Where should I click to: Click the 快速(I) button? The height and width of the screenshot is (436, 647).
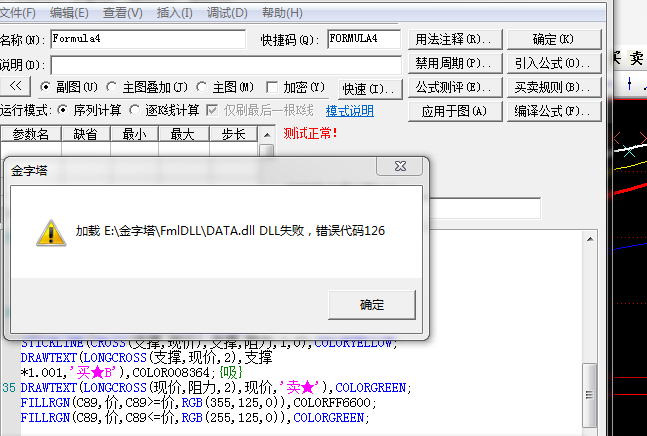point(370,89)
